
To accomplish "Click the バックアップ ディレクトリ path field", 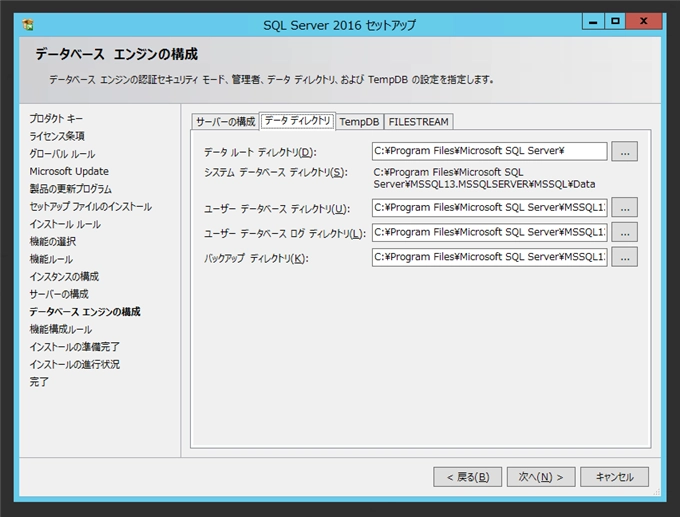I will (x=490, y=257).
